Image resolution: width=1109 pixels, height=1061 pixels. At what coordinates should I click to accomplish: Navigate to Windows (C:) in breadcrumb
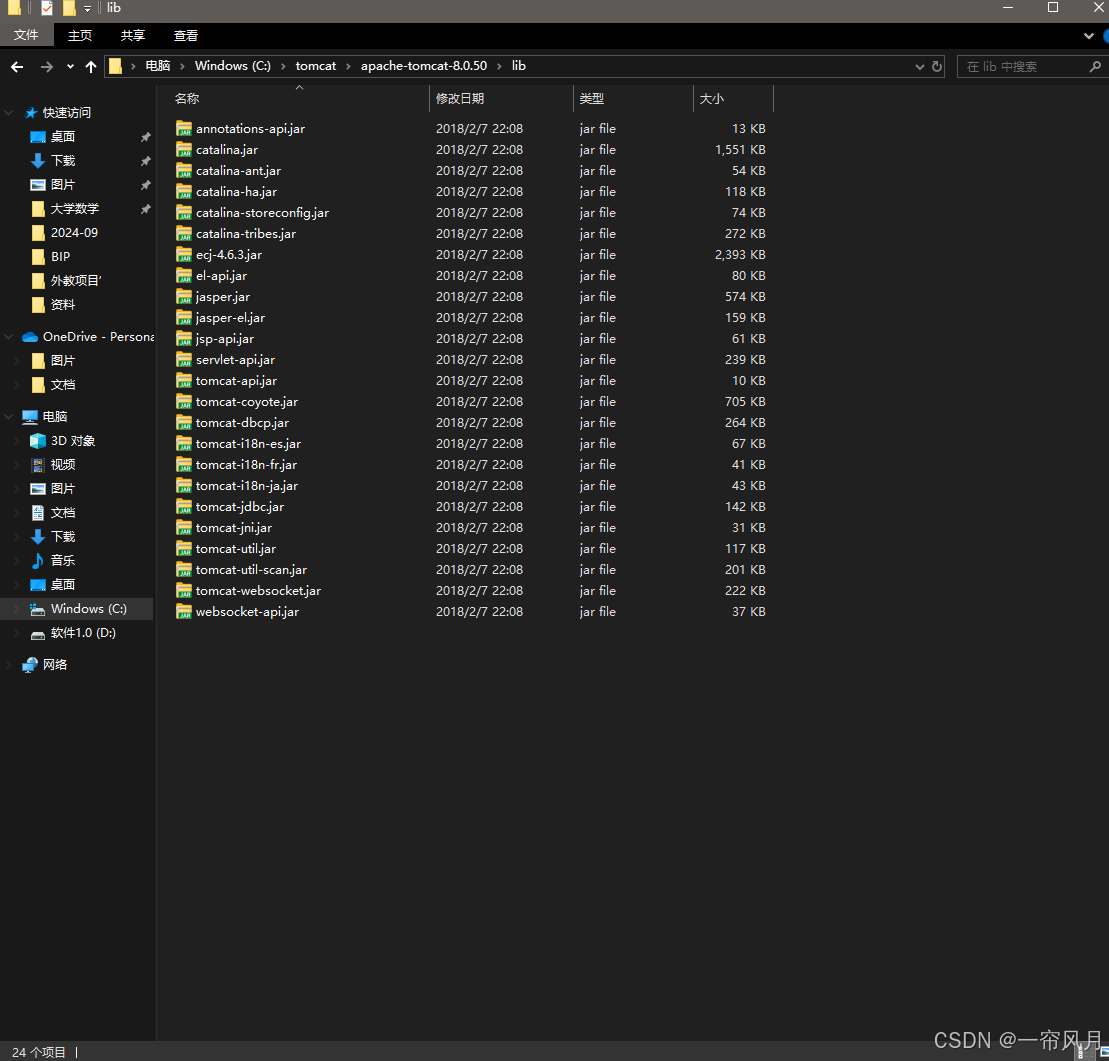[x=233, y=66]
